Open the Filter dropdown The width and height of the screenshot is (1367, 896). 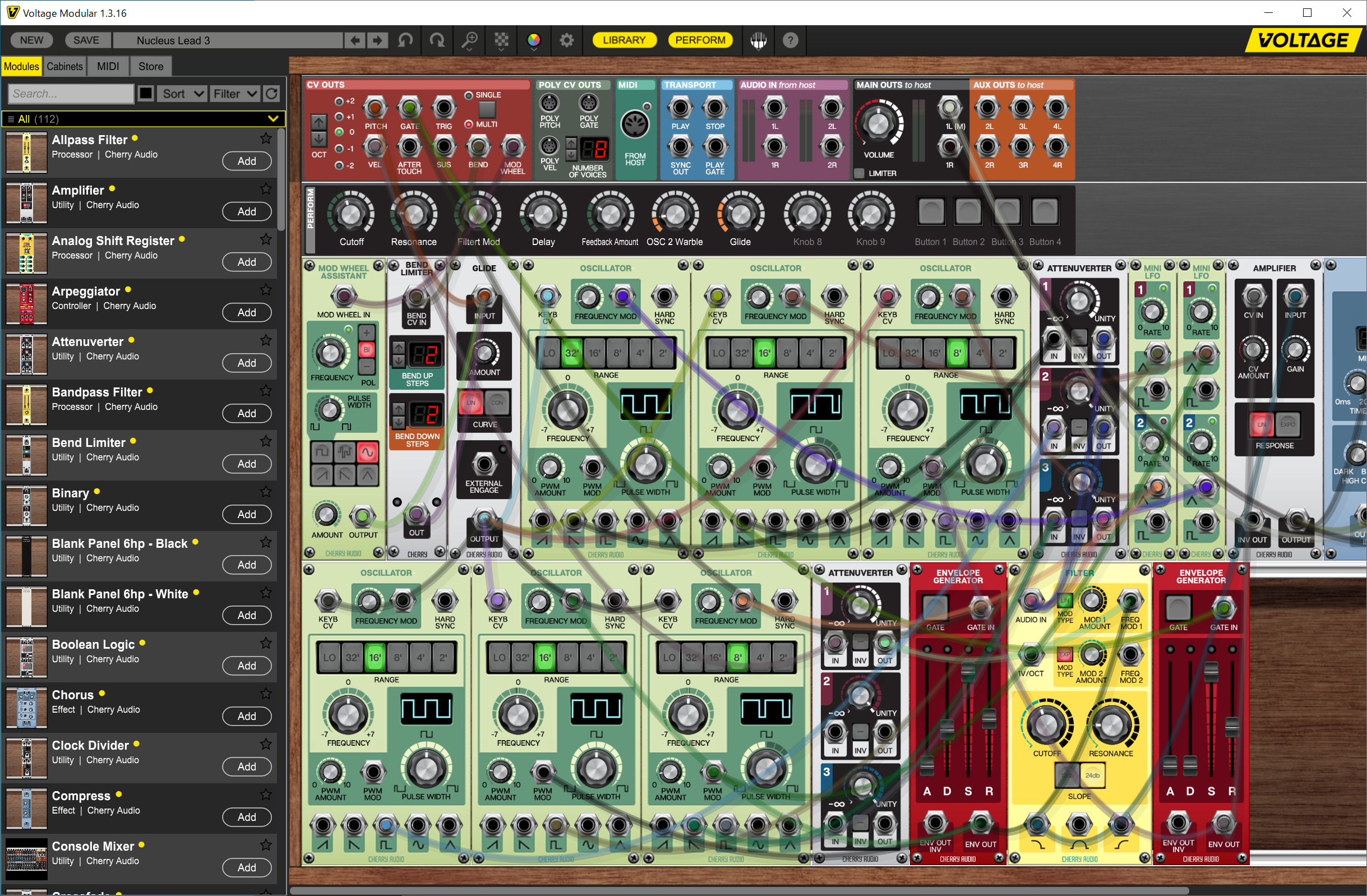[234, 94]
